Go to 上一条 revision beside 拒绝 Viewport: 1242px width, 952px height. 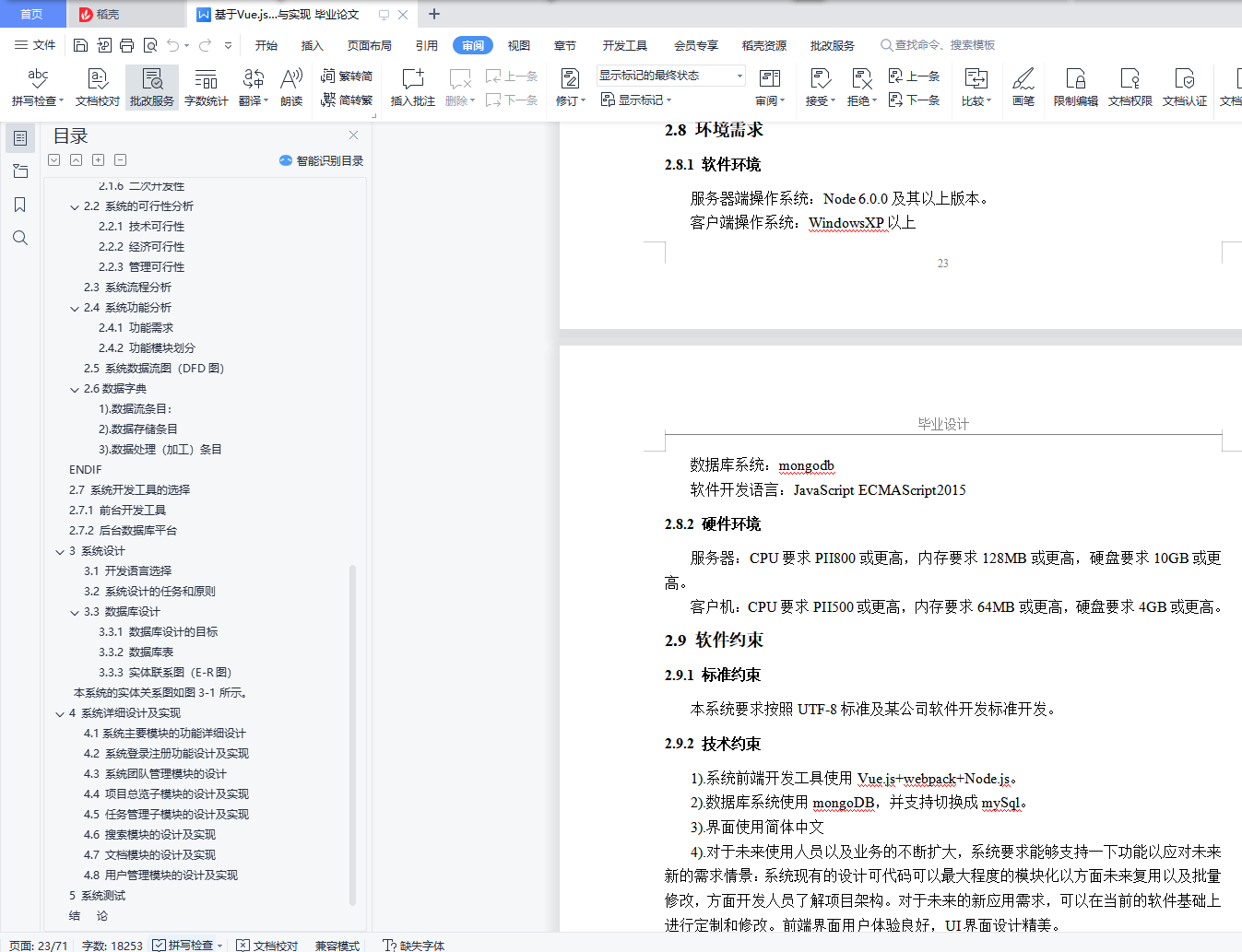914,76
